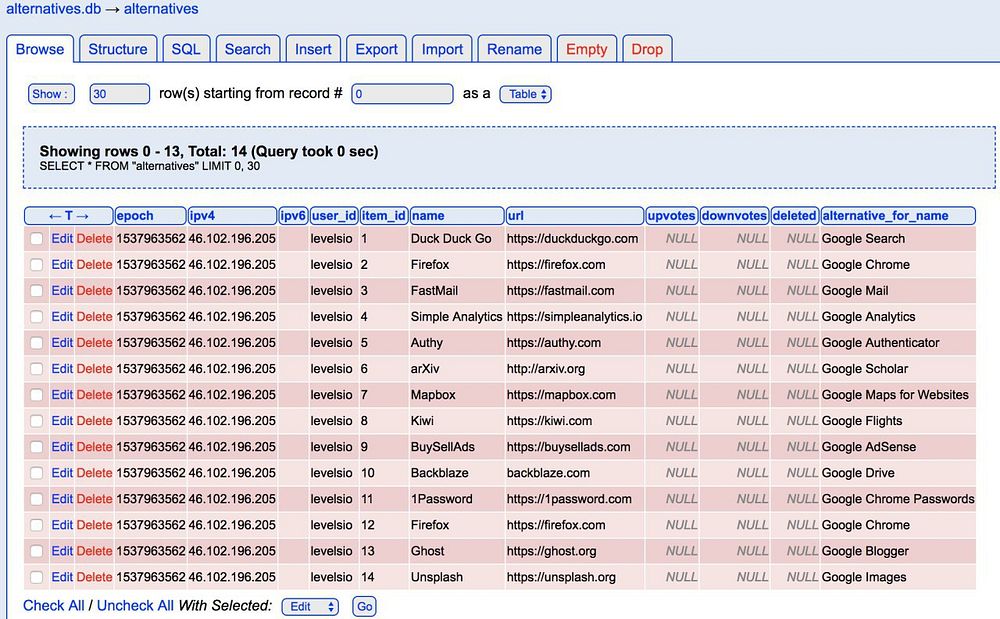Tick the checkbox for the Mapbox row
Screen dimensions: 1000x619
(36, 395)
